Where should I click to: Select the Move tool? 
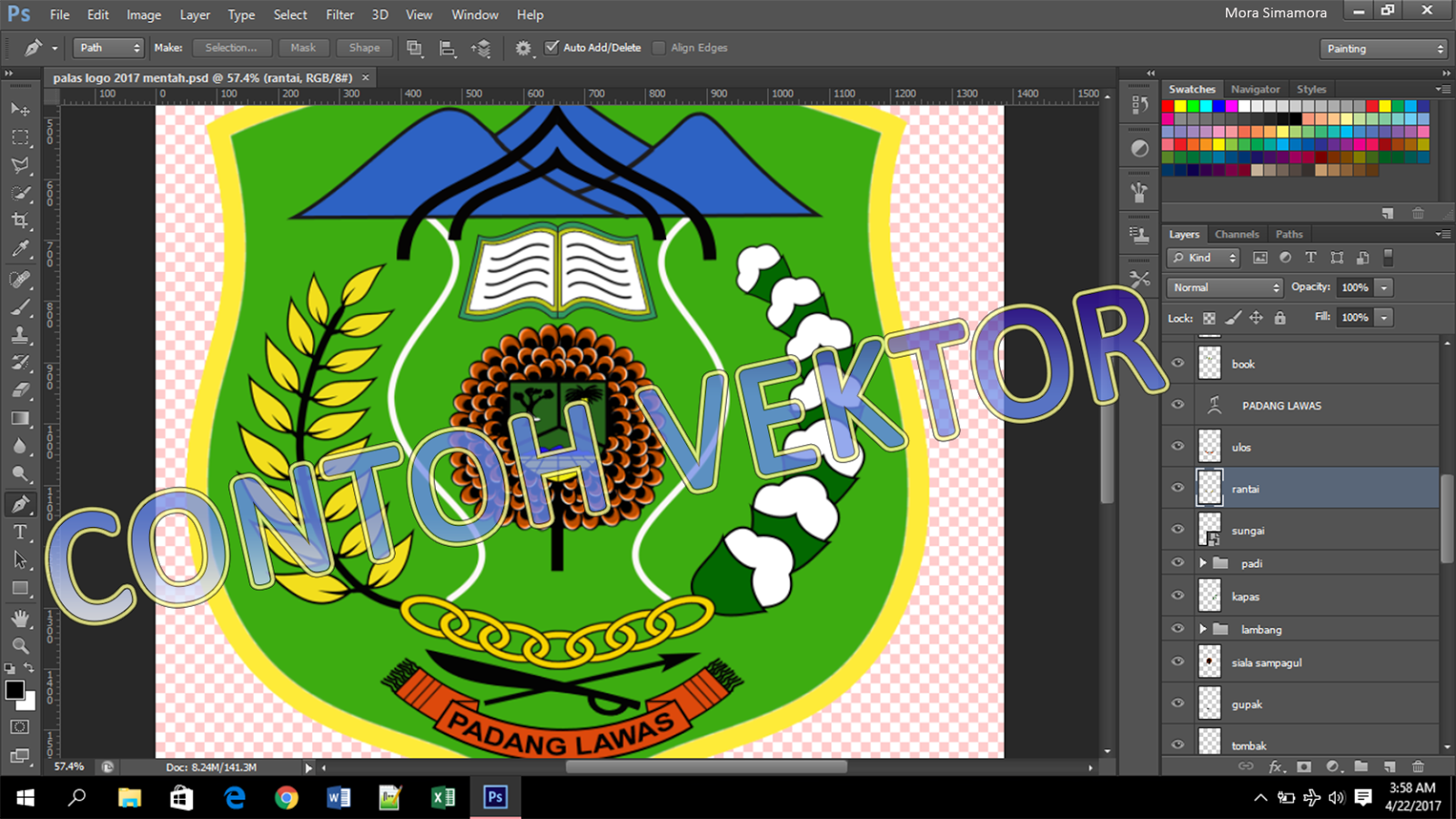coord(20,109)
